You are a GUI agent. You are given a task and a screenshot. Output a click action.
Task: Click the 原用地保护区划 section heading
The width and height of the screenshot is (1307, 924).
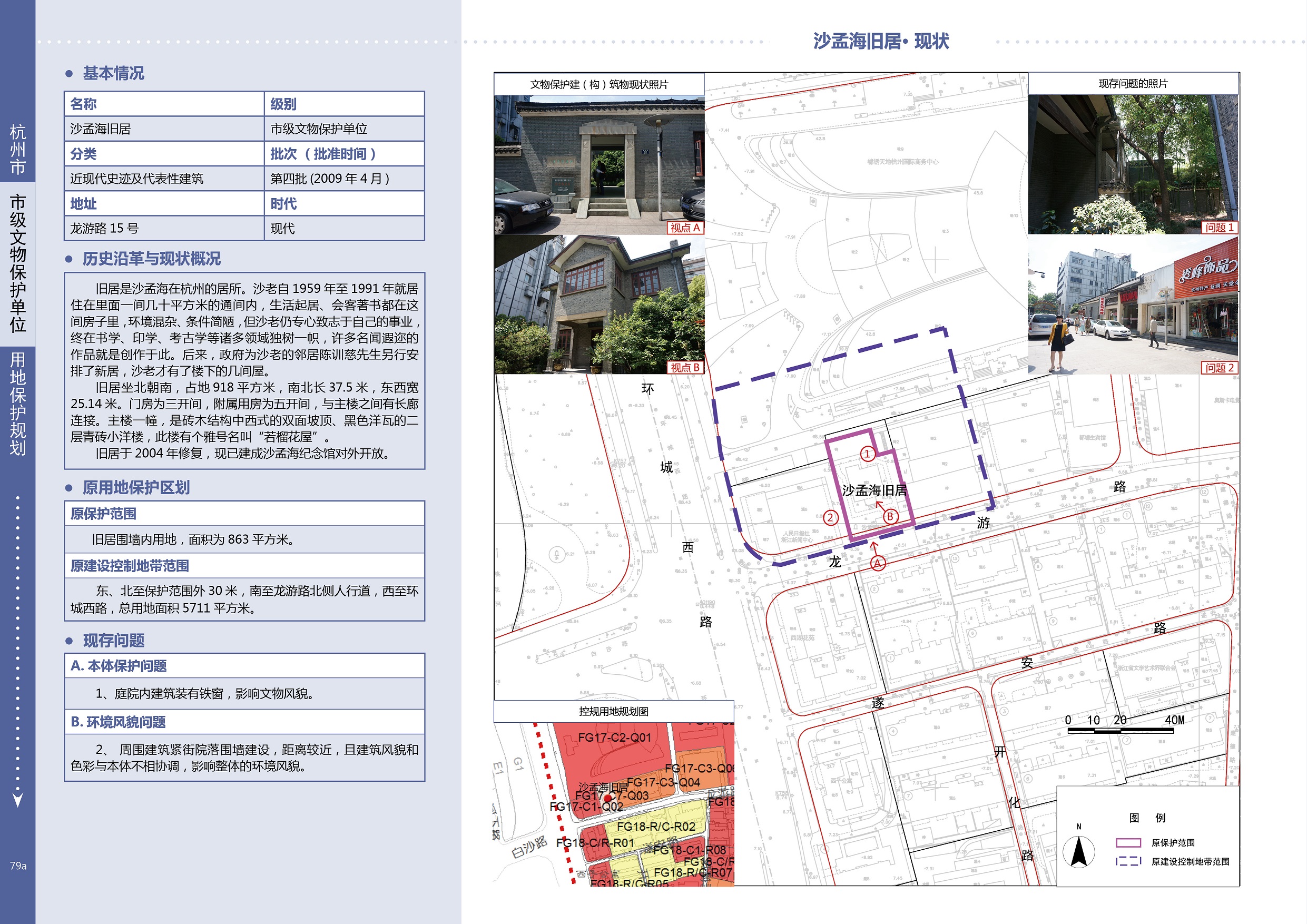[x=136, y=488]
